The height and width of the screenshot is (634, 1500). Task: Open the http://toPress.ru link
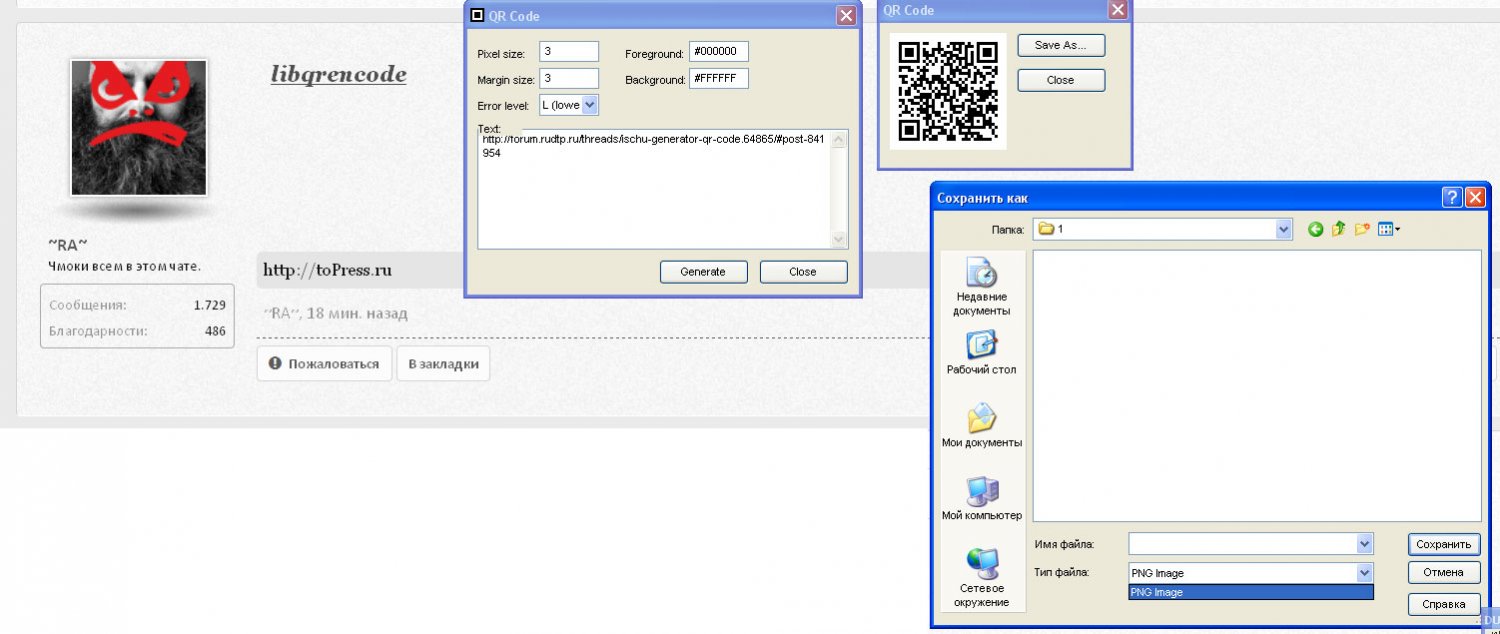[x=327, y=270]
